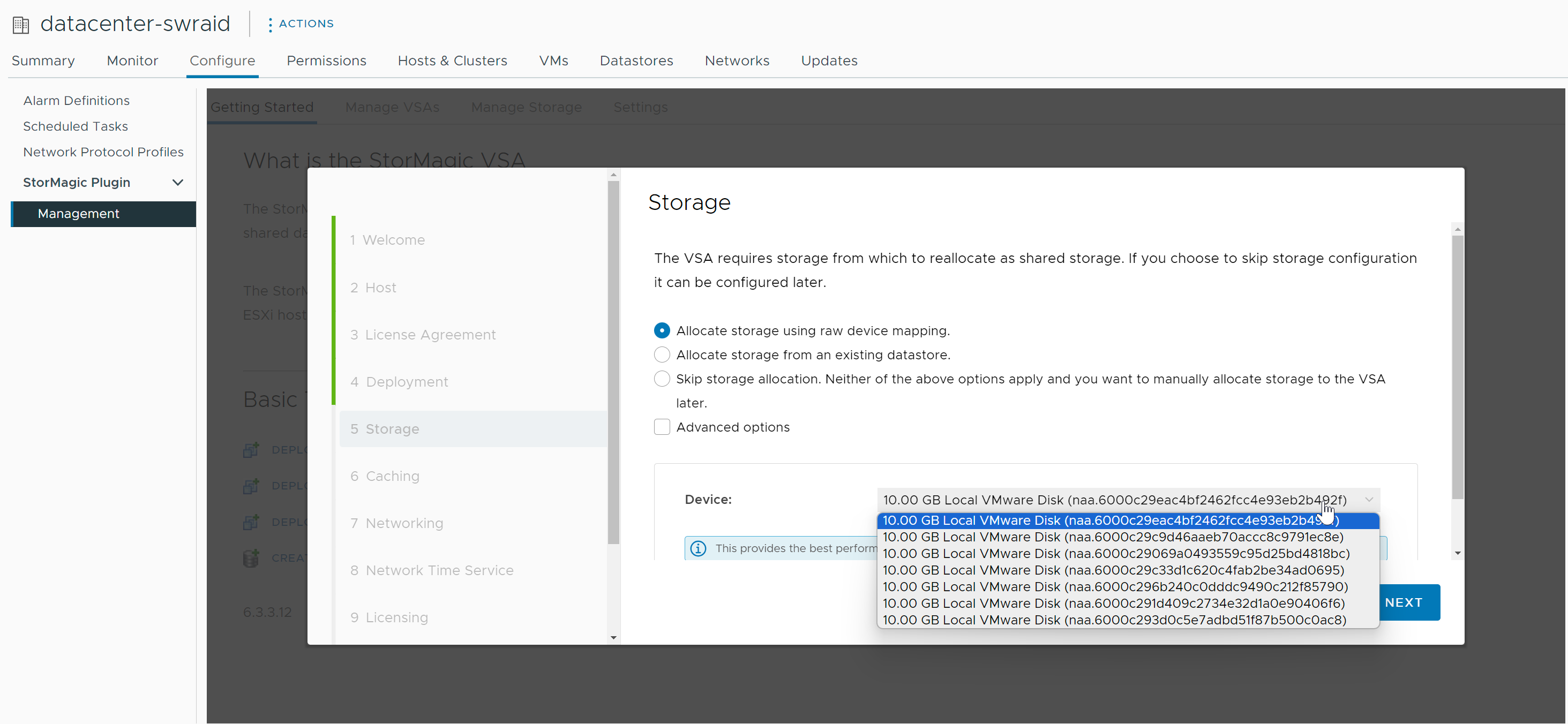Click the Storage content scroll up arrow
The height and width of the screenshot is (724, 1568).
coord(1457,229)
